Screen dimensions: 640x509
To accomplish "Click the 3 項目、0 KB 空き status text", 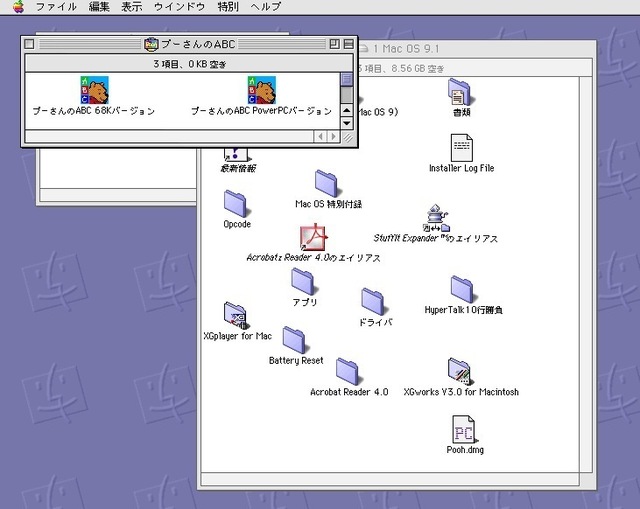I will point(190,64).
